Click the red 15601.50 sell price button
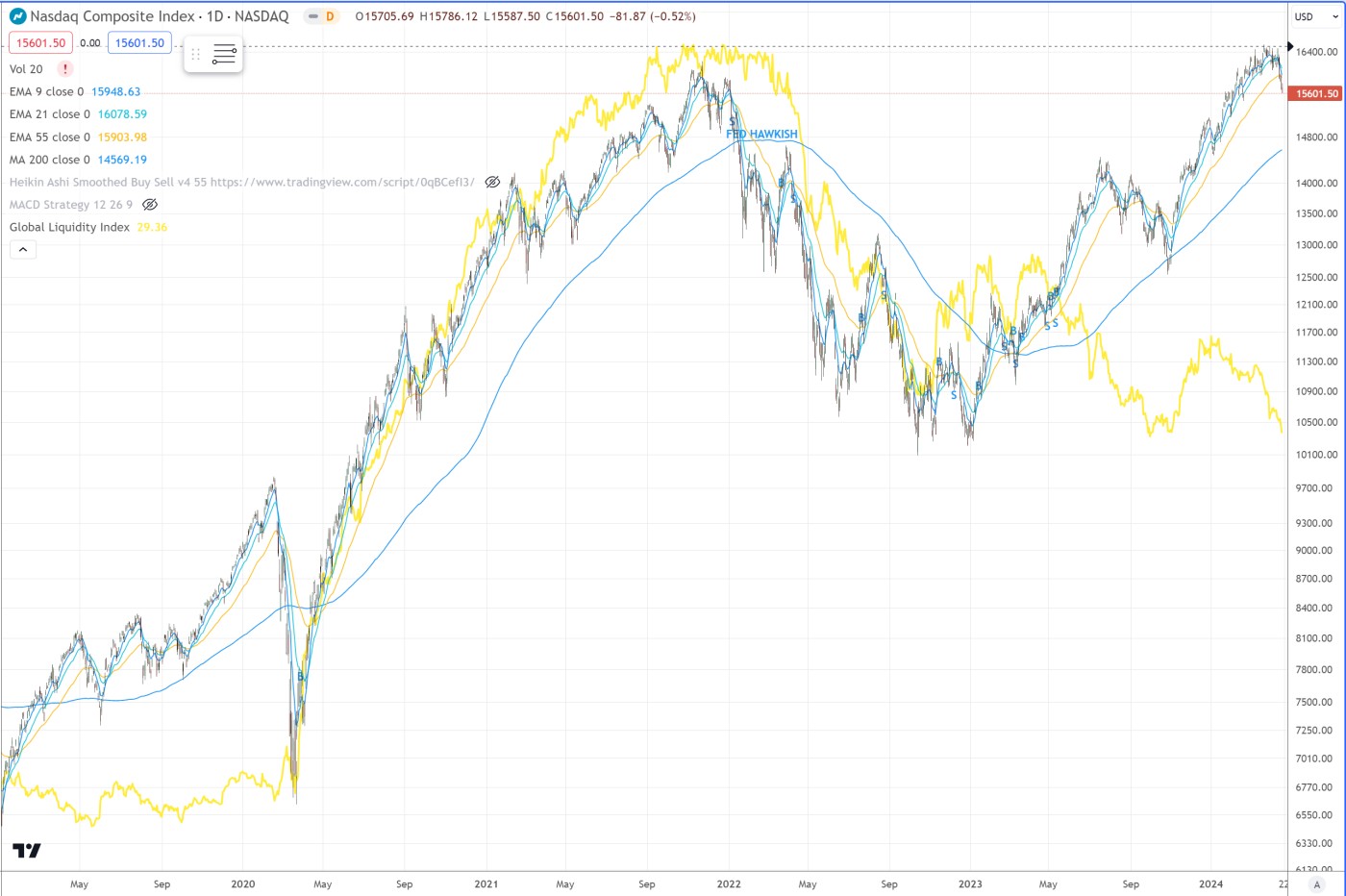The height and width of the screenshot is (896, 1346). [x=41, y=43]
